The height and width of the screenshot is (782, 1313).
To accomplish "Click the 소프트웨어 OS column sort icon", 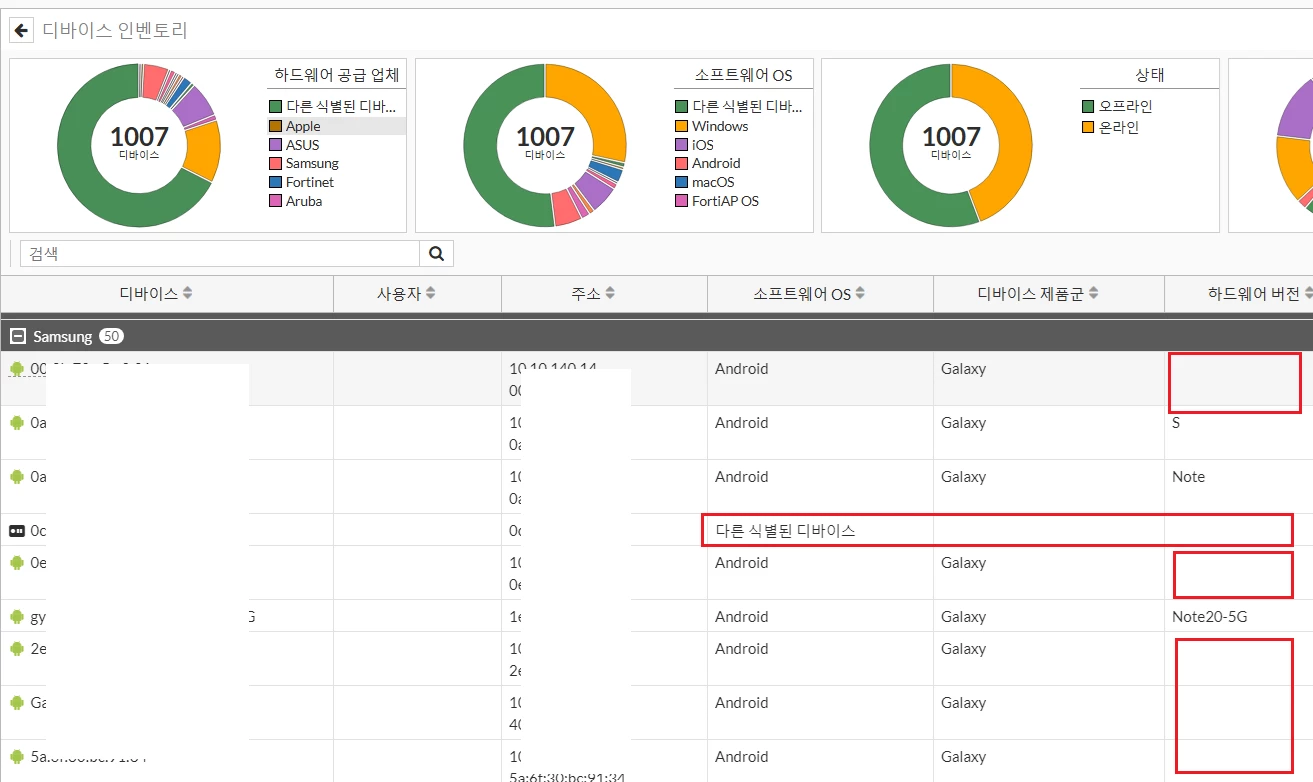I will pos(860,294).
